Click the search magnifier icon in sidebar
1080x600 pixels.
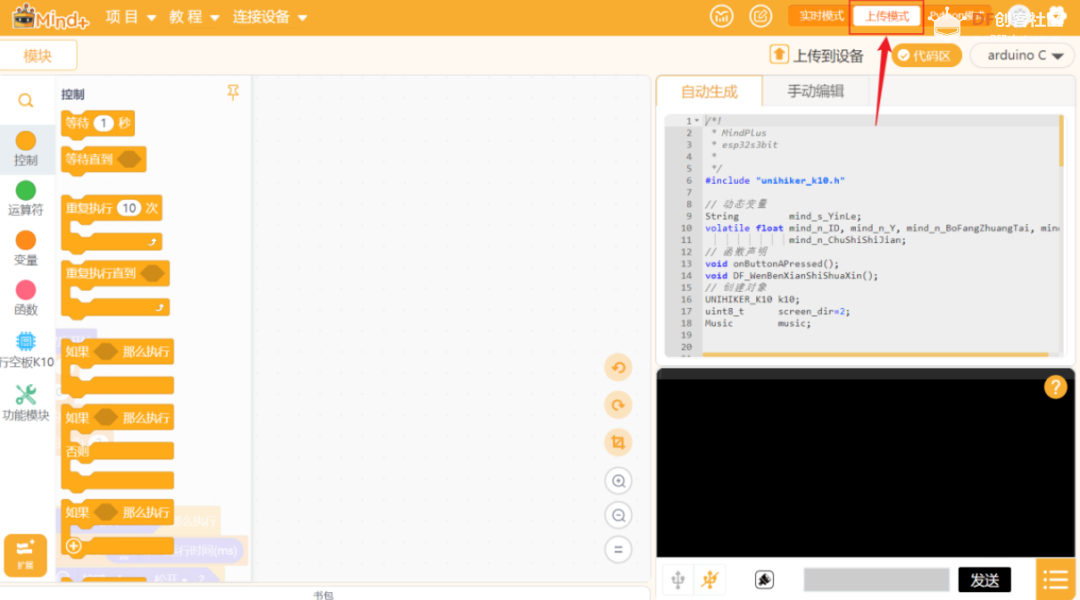(25, 101)
